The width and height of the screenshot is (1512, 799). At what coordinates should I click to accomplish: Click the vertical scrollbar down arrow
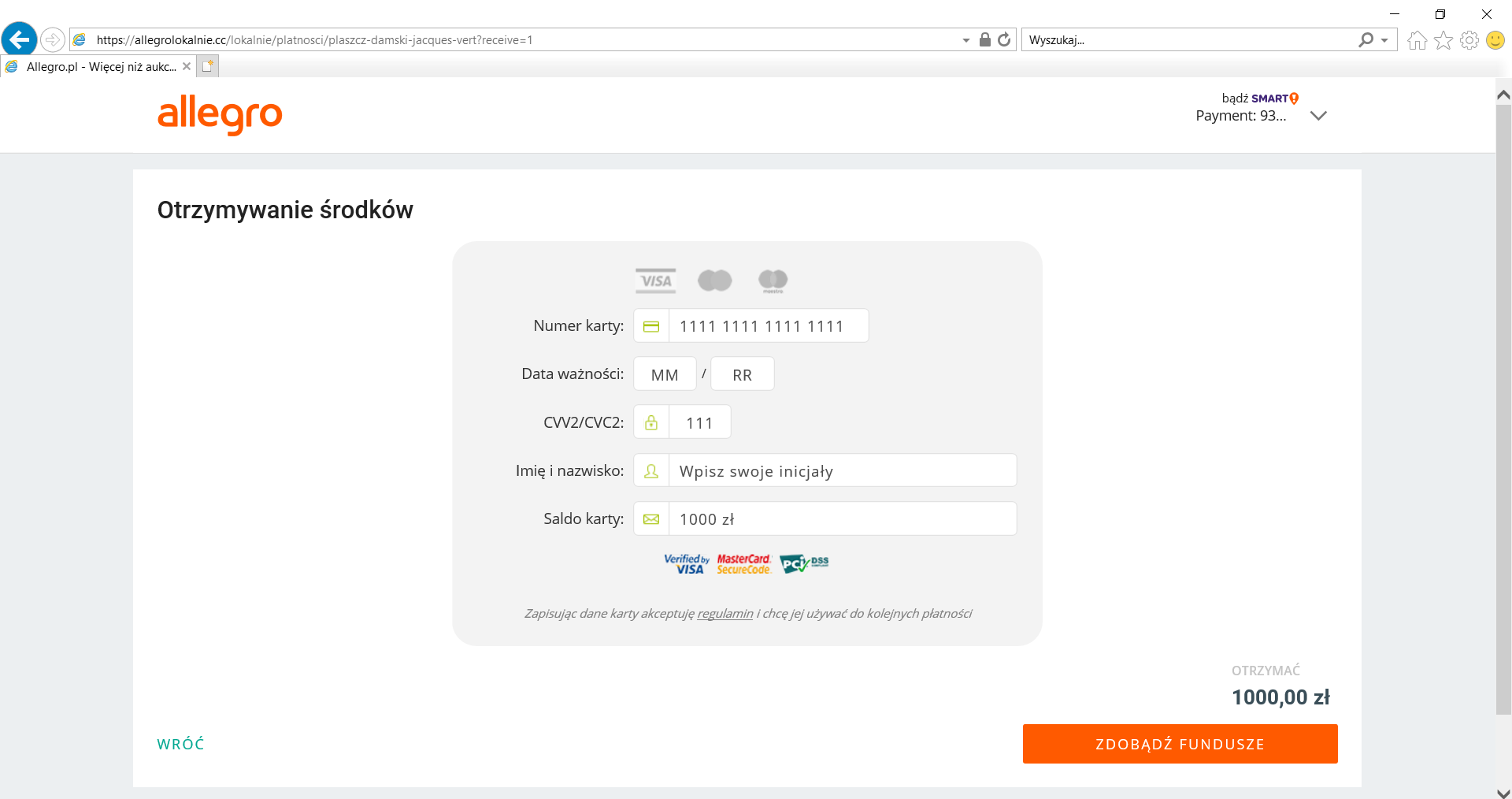point(1503,792)
